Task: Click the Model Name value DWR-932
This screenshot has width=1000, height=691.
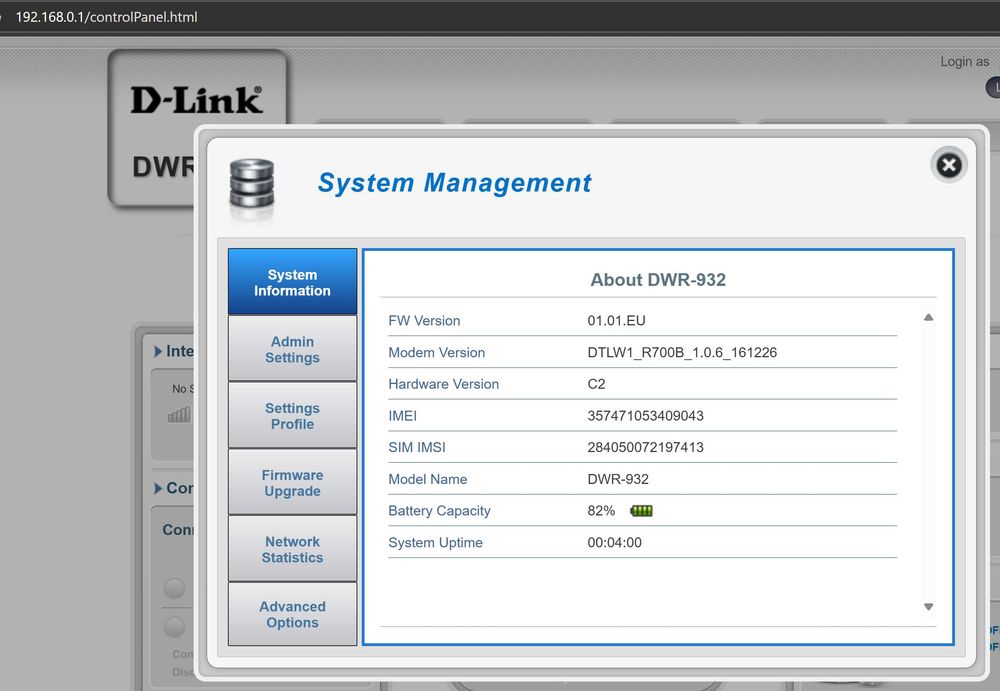Action: (617, 479)
